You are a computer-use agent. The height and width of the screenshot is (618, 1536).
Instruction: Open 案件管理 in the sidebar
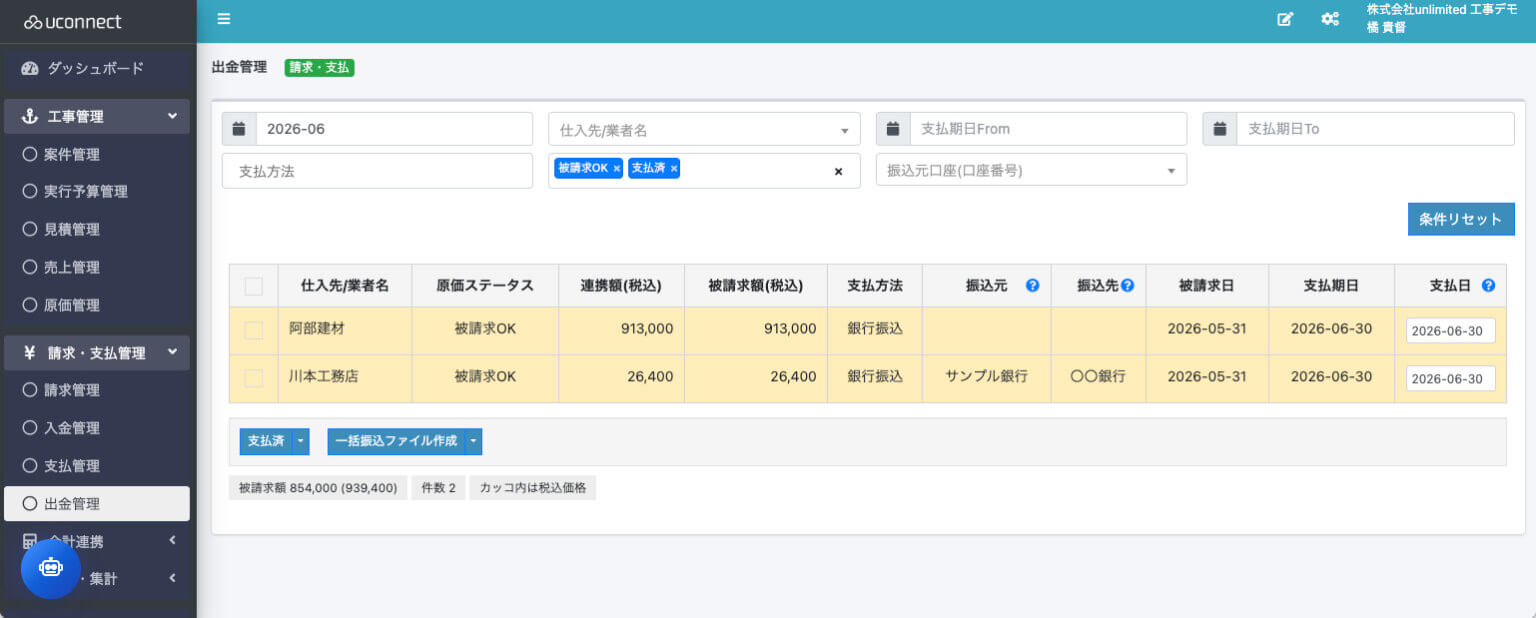point(97,155)
